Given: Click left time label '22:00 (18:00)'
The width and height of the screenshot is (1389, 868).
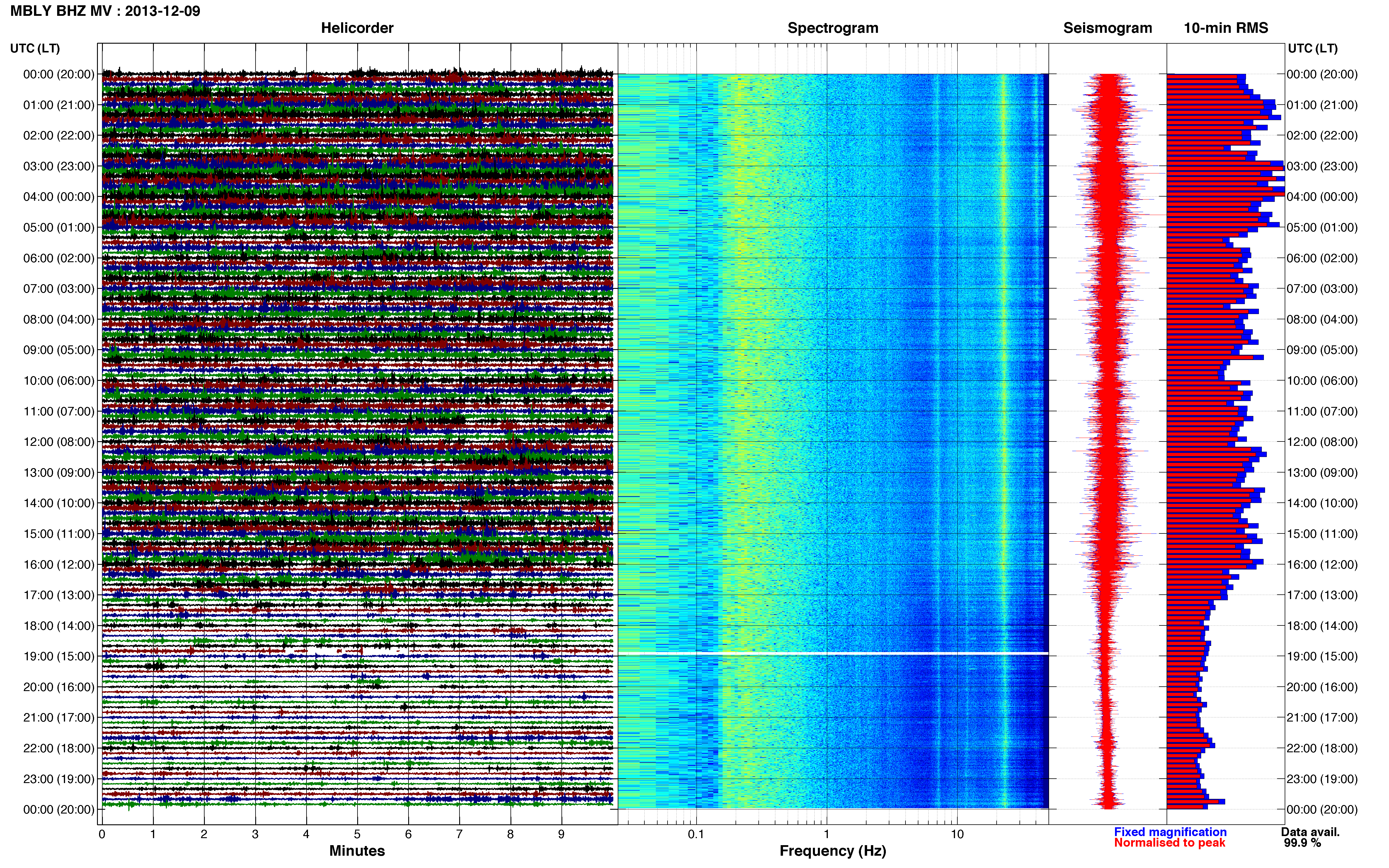Looking at the screenshot, I should 59,748.
